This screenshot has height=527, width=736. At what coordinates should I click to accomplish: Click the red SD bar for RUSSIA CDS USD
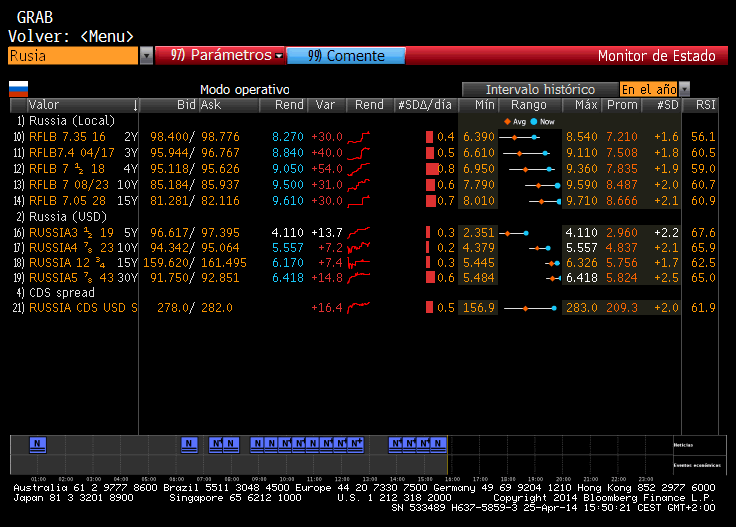click(x=429, y=308)
